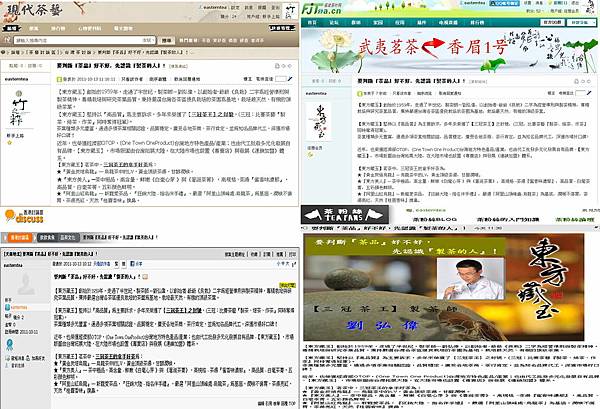Click the yellow star rank icon under 現代茶藝 poster avatar
Screen dimensions: 600x409
coord(10,143)
